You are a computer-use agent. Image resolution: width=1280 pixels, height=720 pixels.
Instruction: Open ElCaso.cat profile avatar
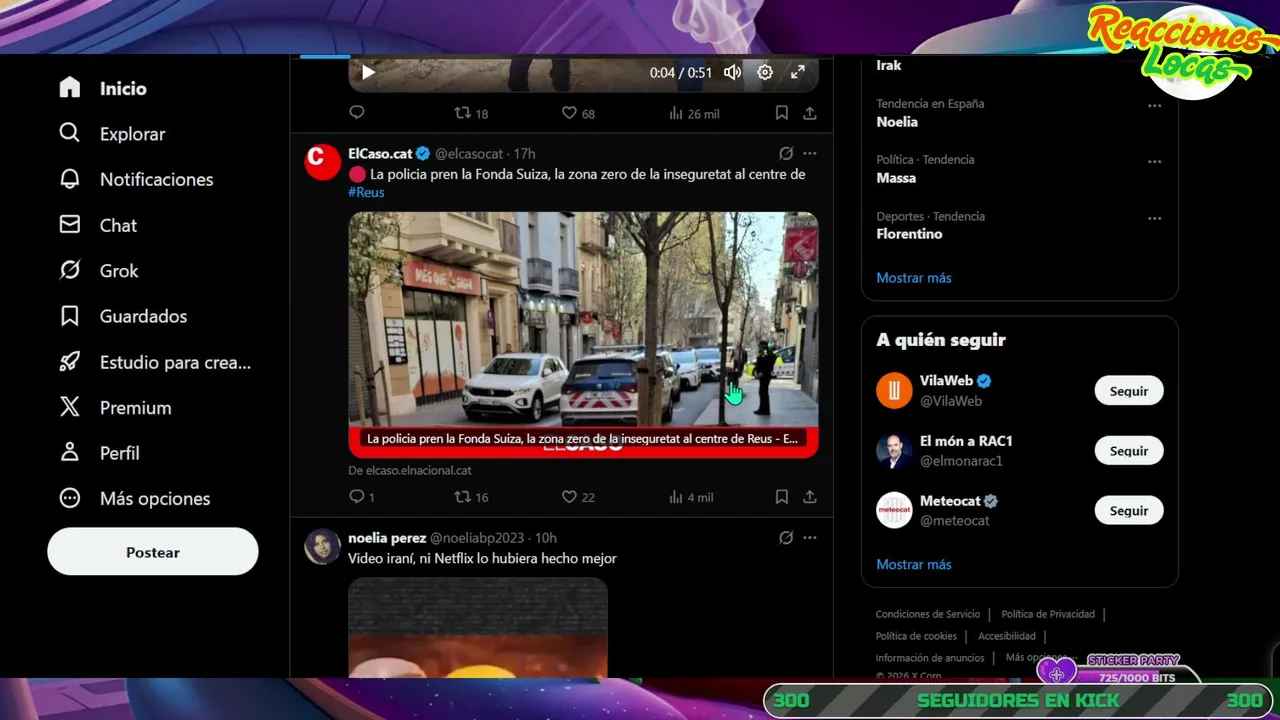[x=323, y=161]
